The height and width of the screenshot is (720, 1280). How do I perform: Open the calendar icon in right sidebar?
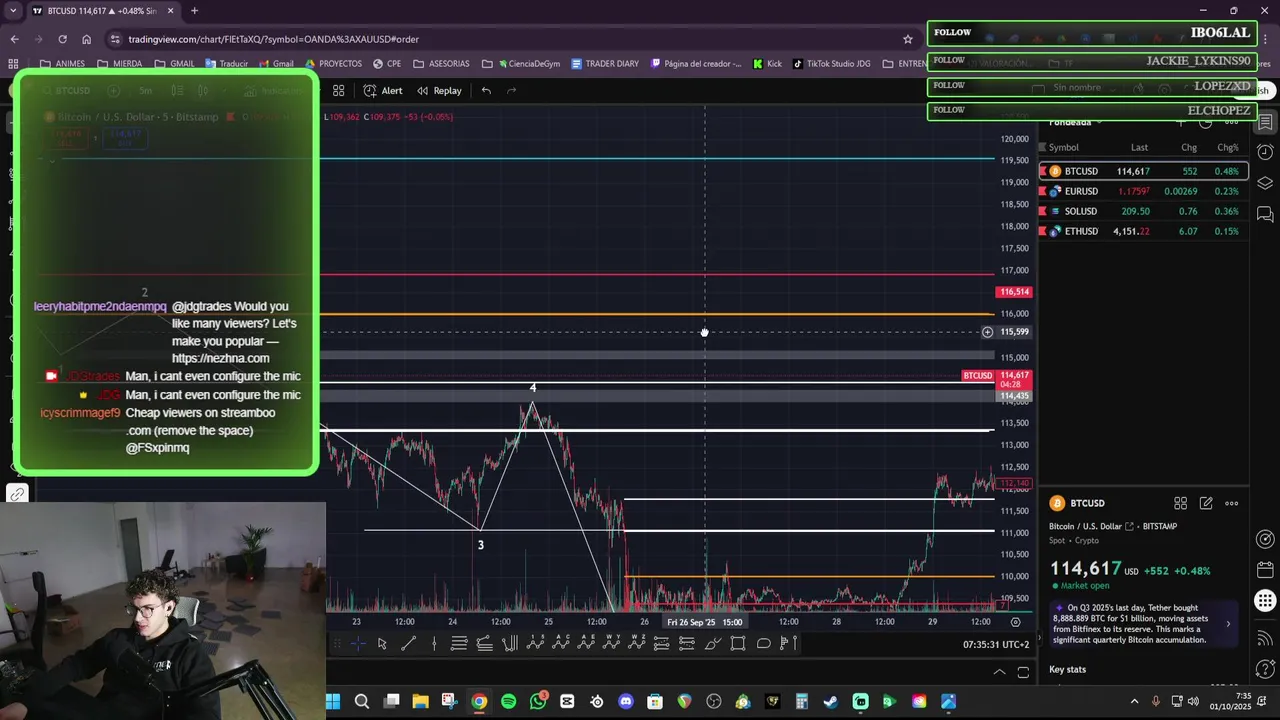[1265, 570]
